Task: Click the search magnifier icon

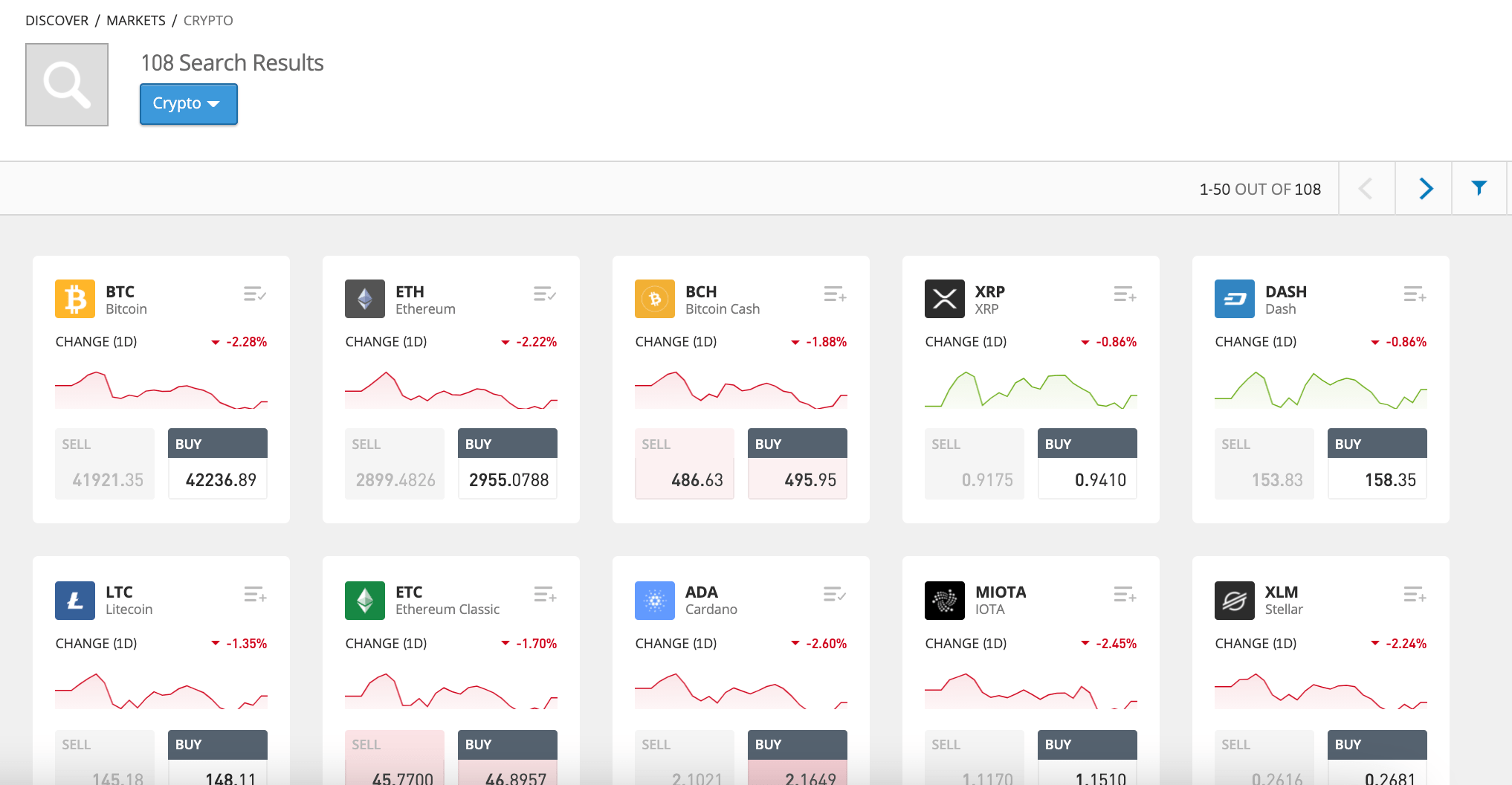Action: tap(67, 85)
